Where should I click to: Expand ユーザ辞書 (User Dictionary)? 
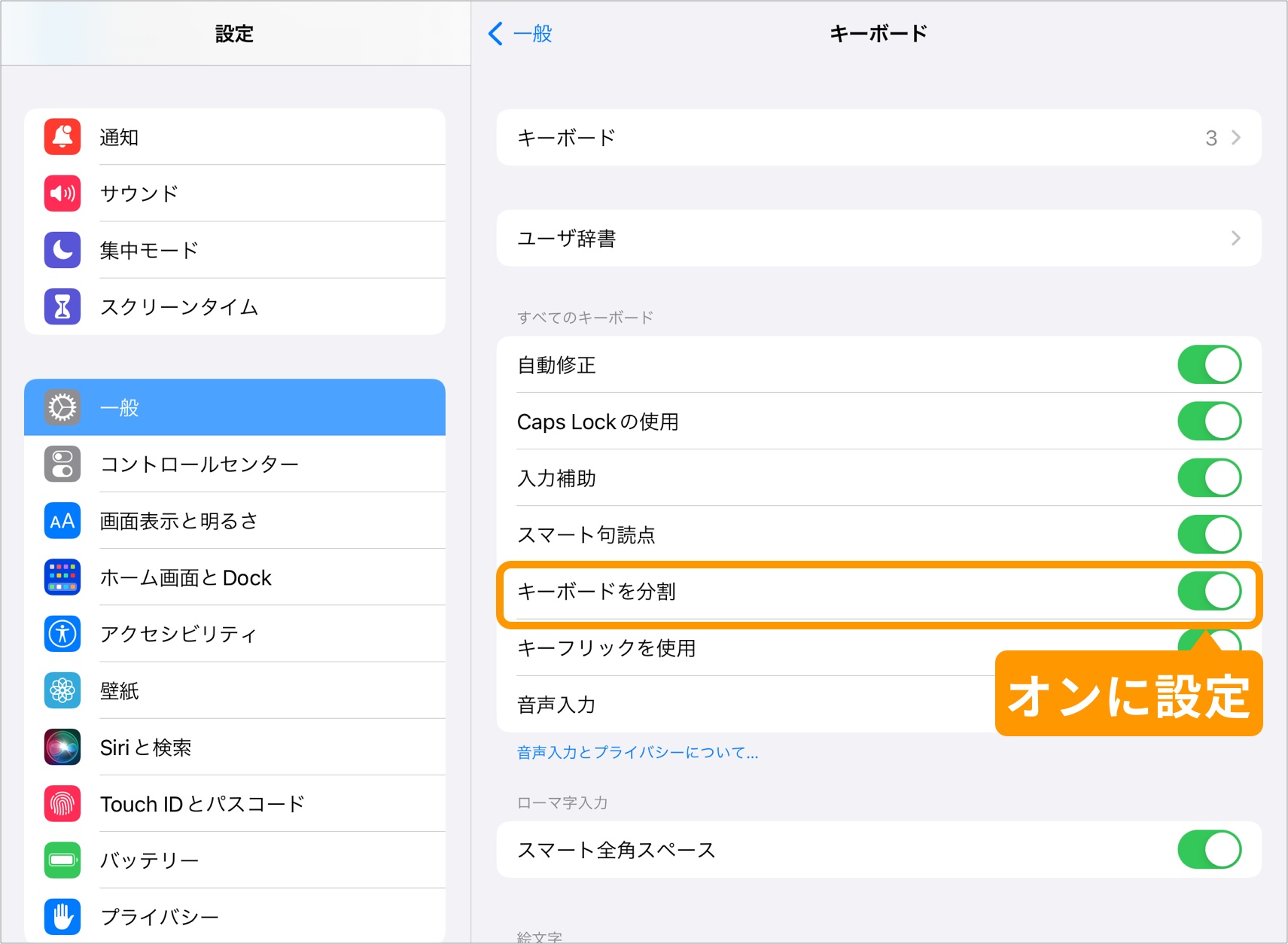pyautogui.click(x=878, y=238)
